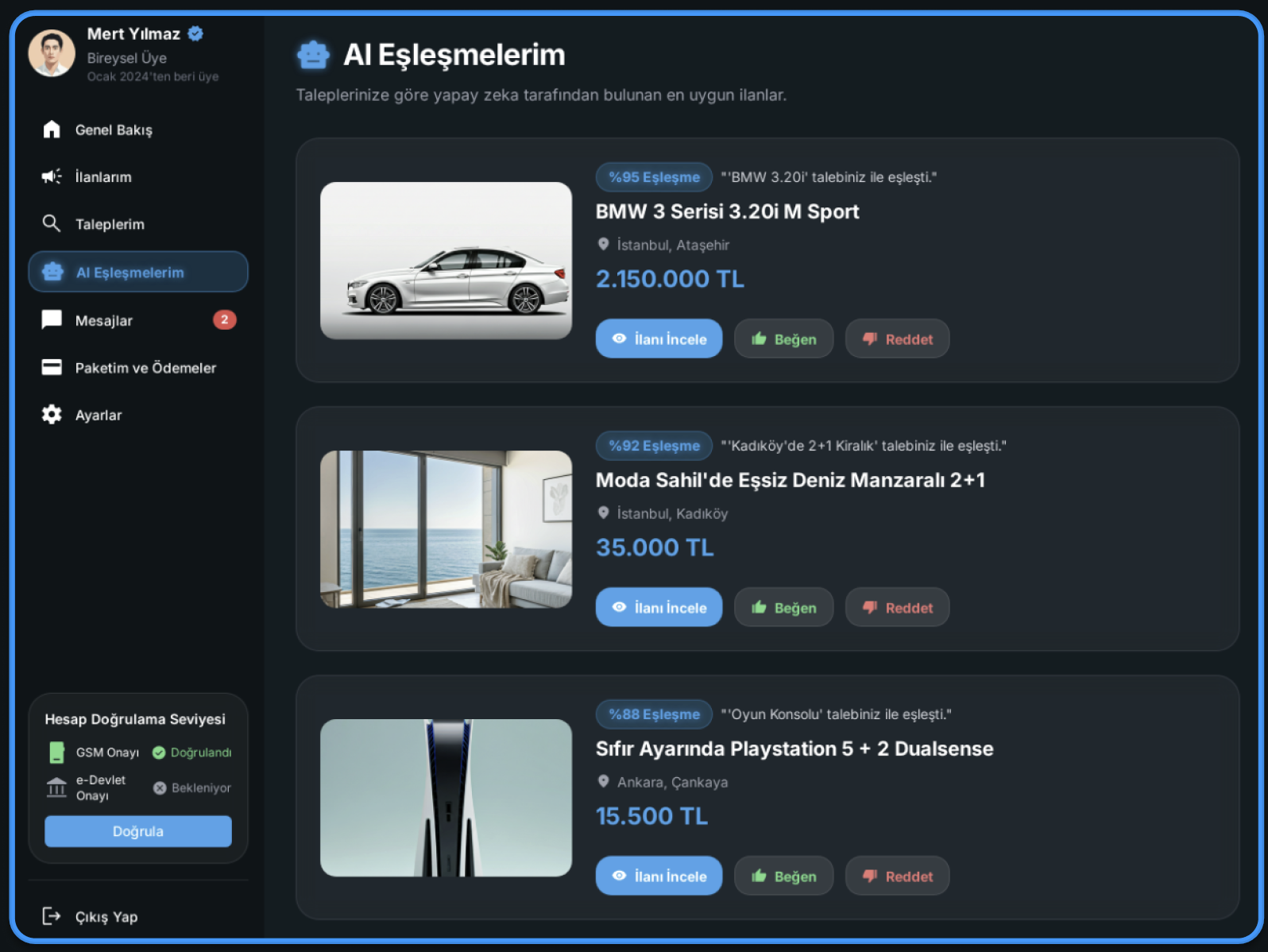Reject the Moda Sahil apartment listing
This screenshot has height=952, width=1268.
click(897, 607)
